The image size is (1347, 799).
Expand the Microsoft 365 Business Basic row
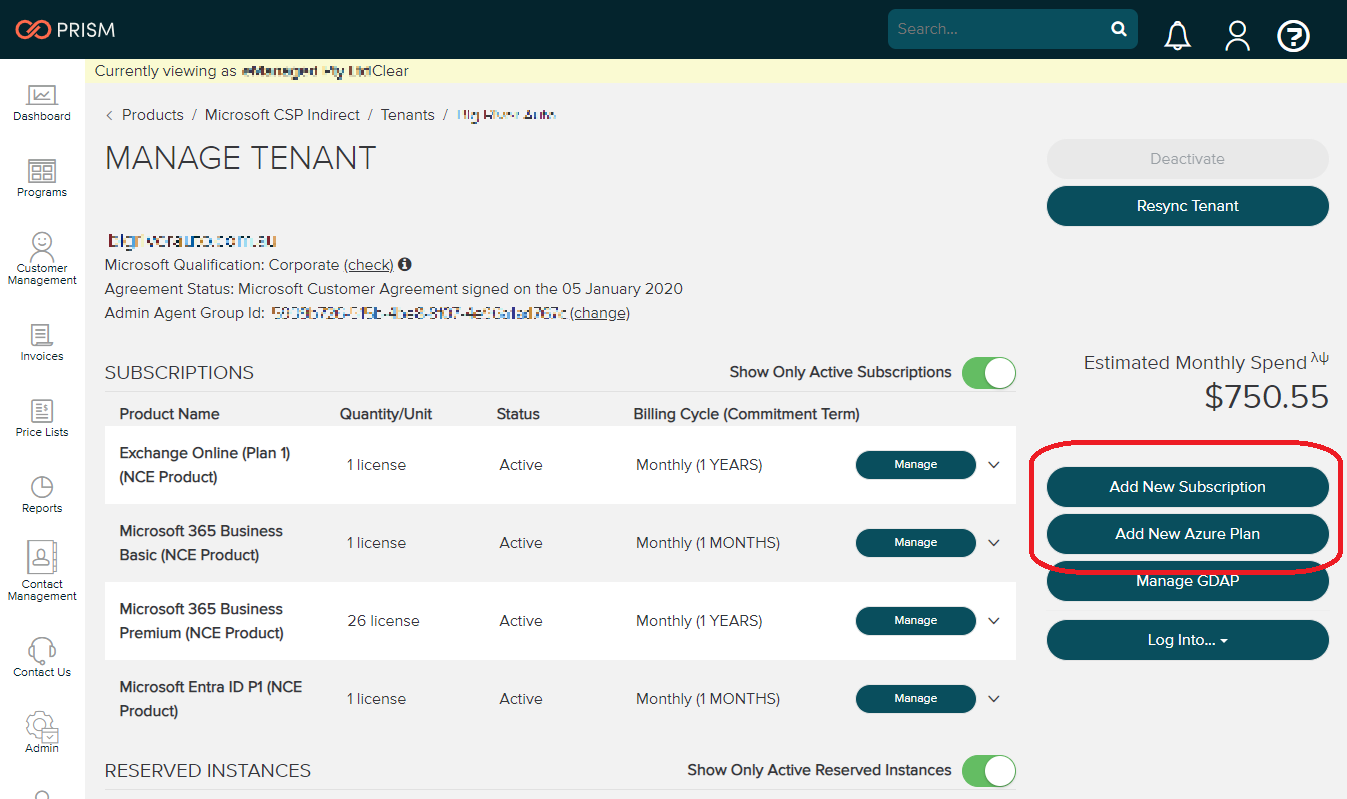[993, 543]
